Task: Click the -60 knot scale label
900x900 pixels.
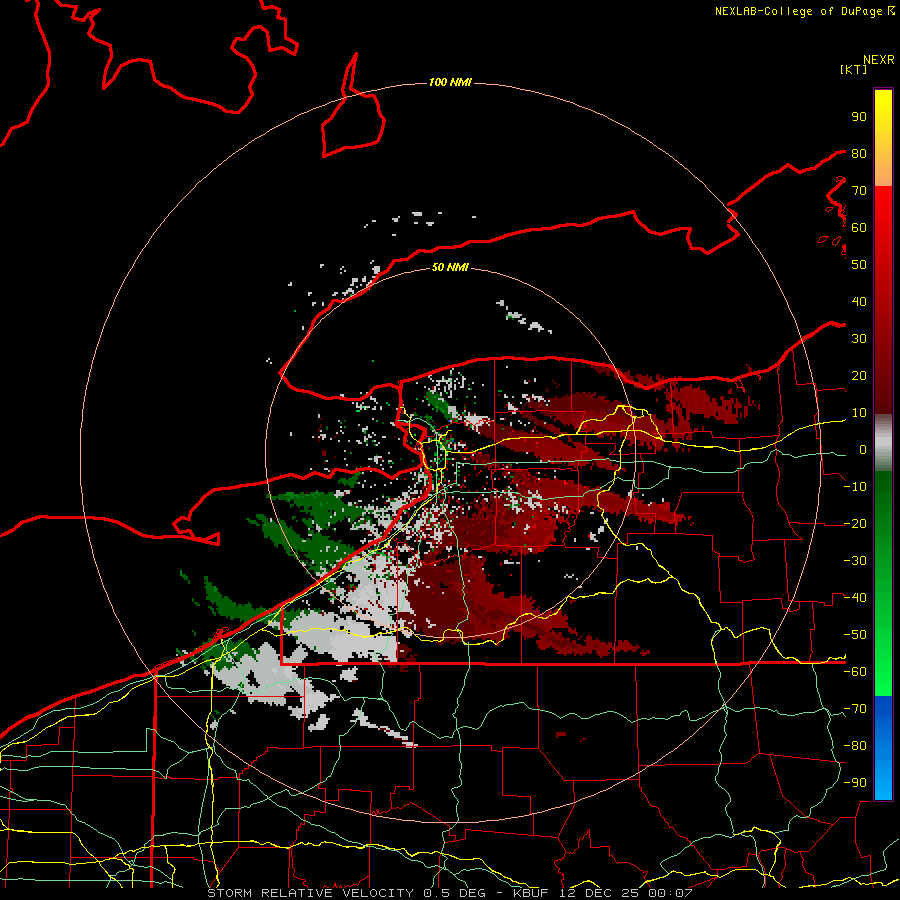Action: [855, 672]
